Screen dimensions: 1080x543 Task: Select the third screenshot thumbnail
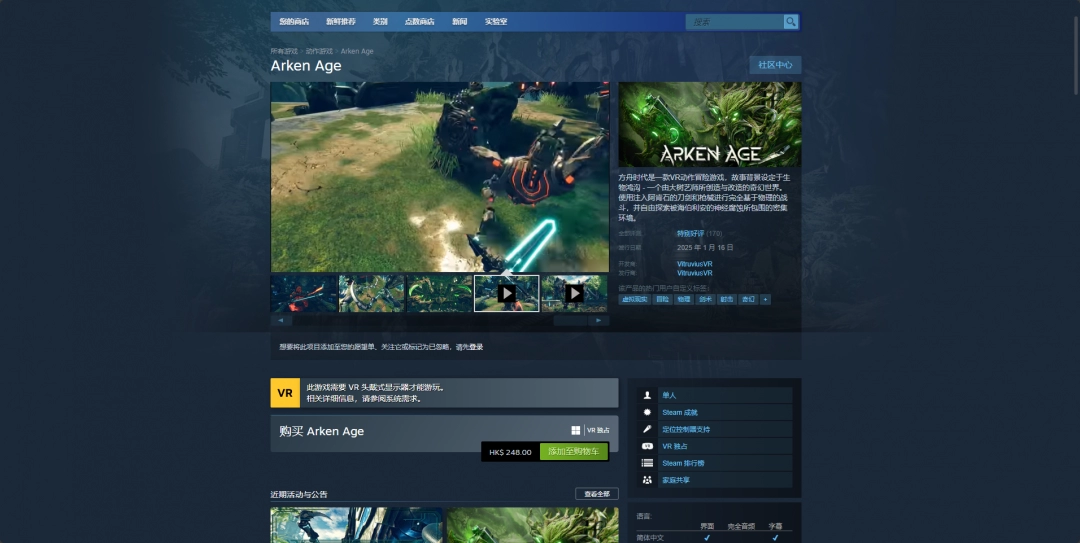[x=439, y=294]
